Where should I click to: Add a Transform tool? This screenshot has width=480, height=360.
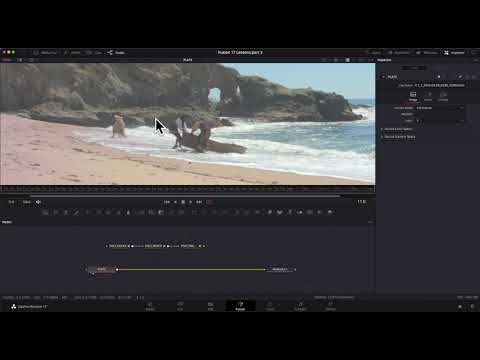pos(181,212)
